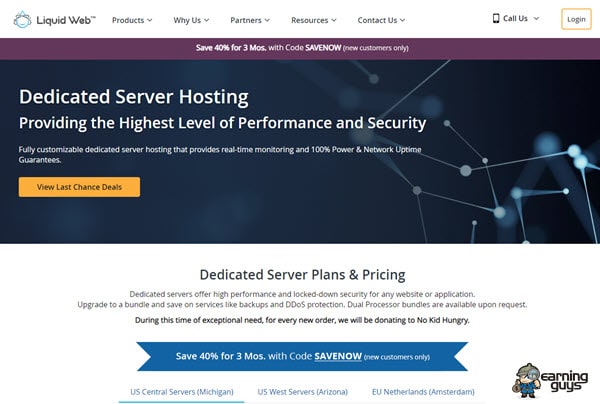The width and height of the screenshot is (600, 404).
Task: Expand the Resources chevron arrow
Action: (x=334, y=20)
